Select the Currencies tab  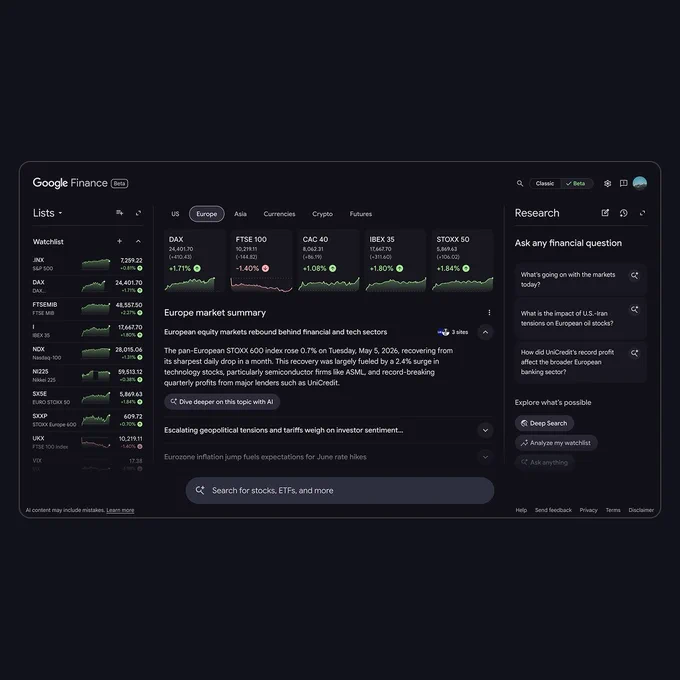click(x=279, y=214)
